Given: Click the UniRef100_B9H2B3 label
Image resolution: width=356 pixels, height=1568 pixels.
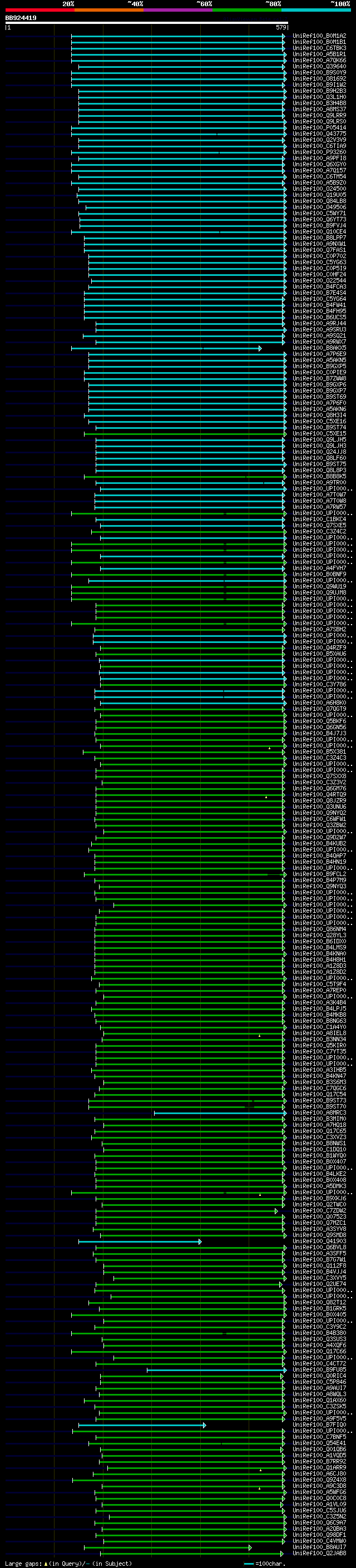Looking at the screenshot, I should tap(319, 91).
